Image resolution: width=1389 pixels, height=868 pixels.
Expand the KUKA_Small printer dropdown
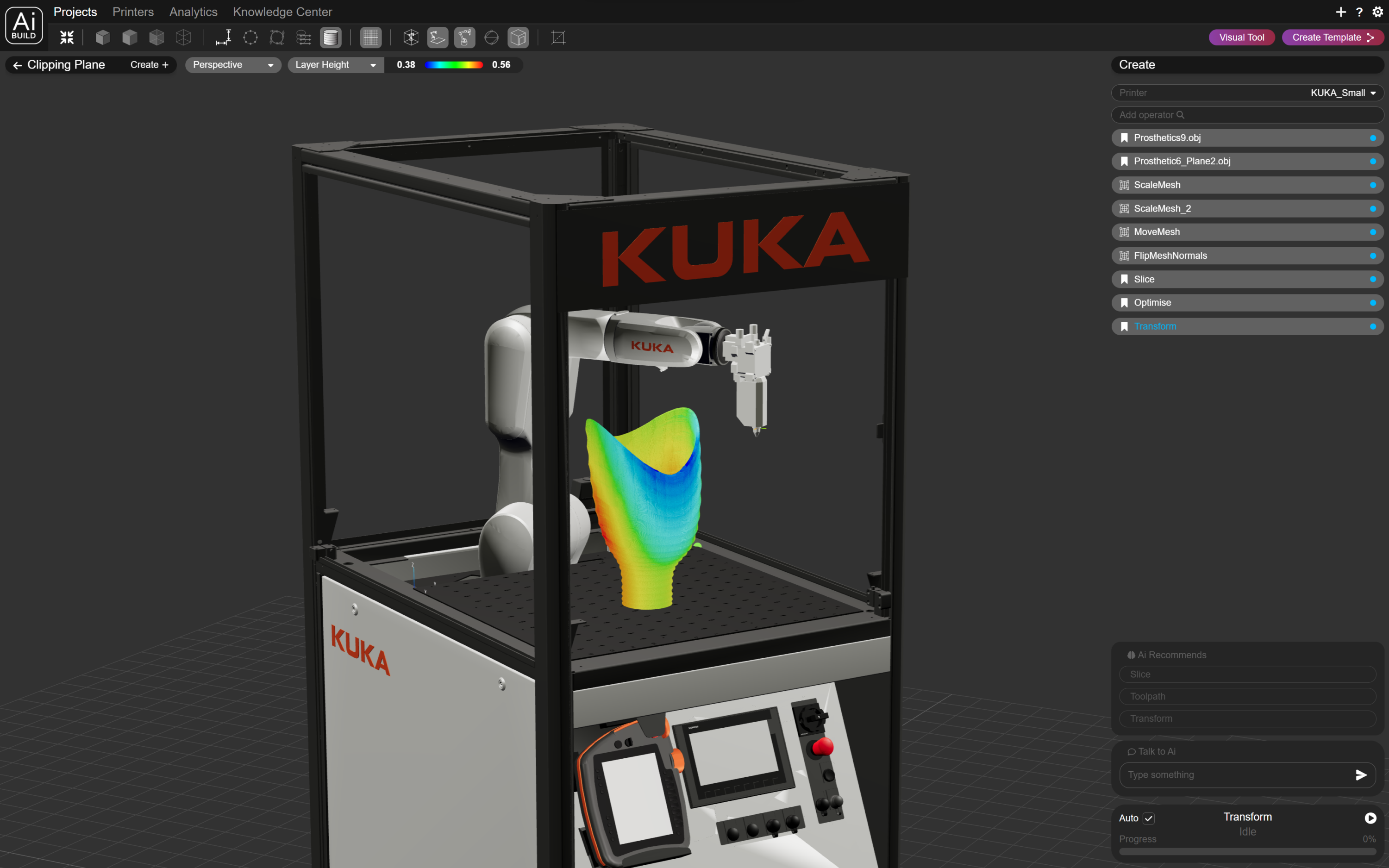coord(1343,93)
